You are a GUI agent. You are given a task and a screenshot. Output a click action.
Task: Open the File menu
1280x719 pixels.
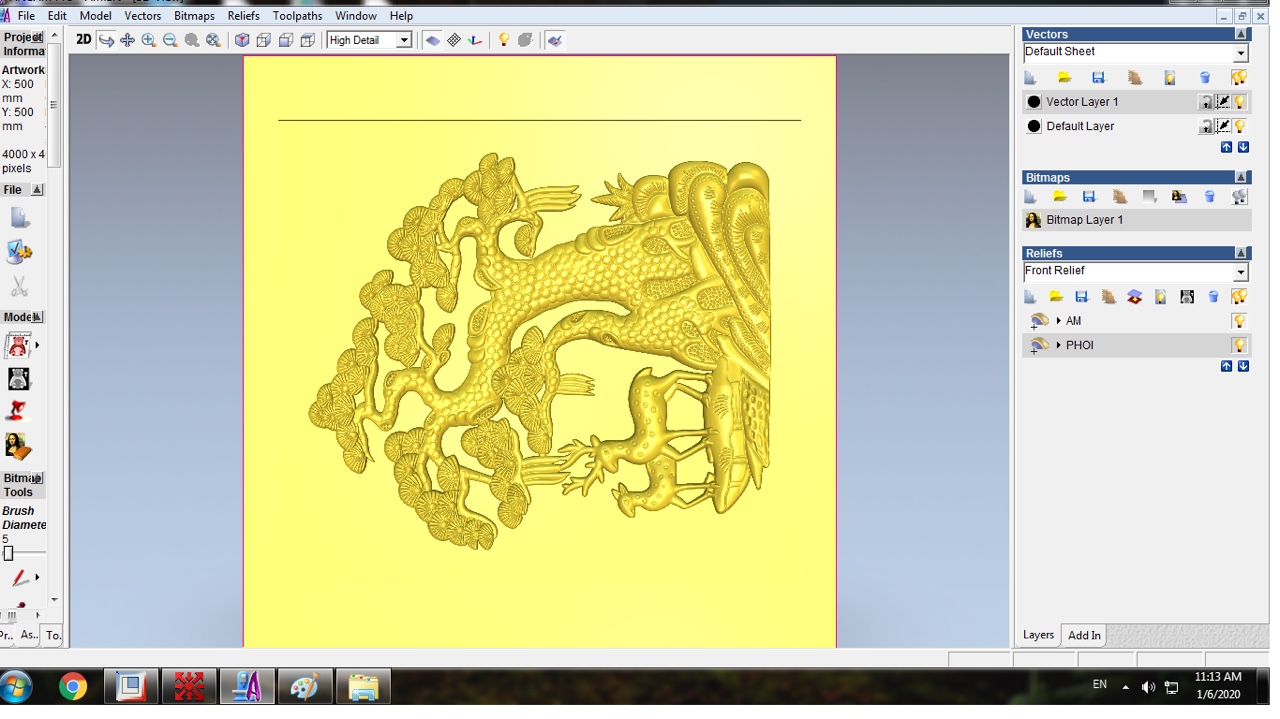click(x=26, y=16)
